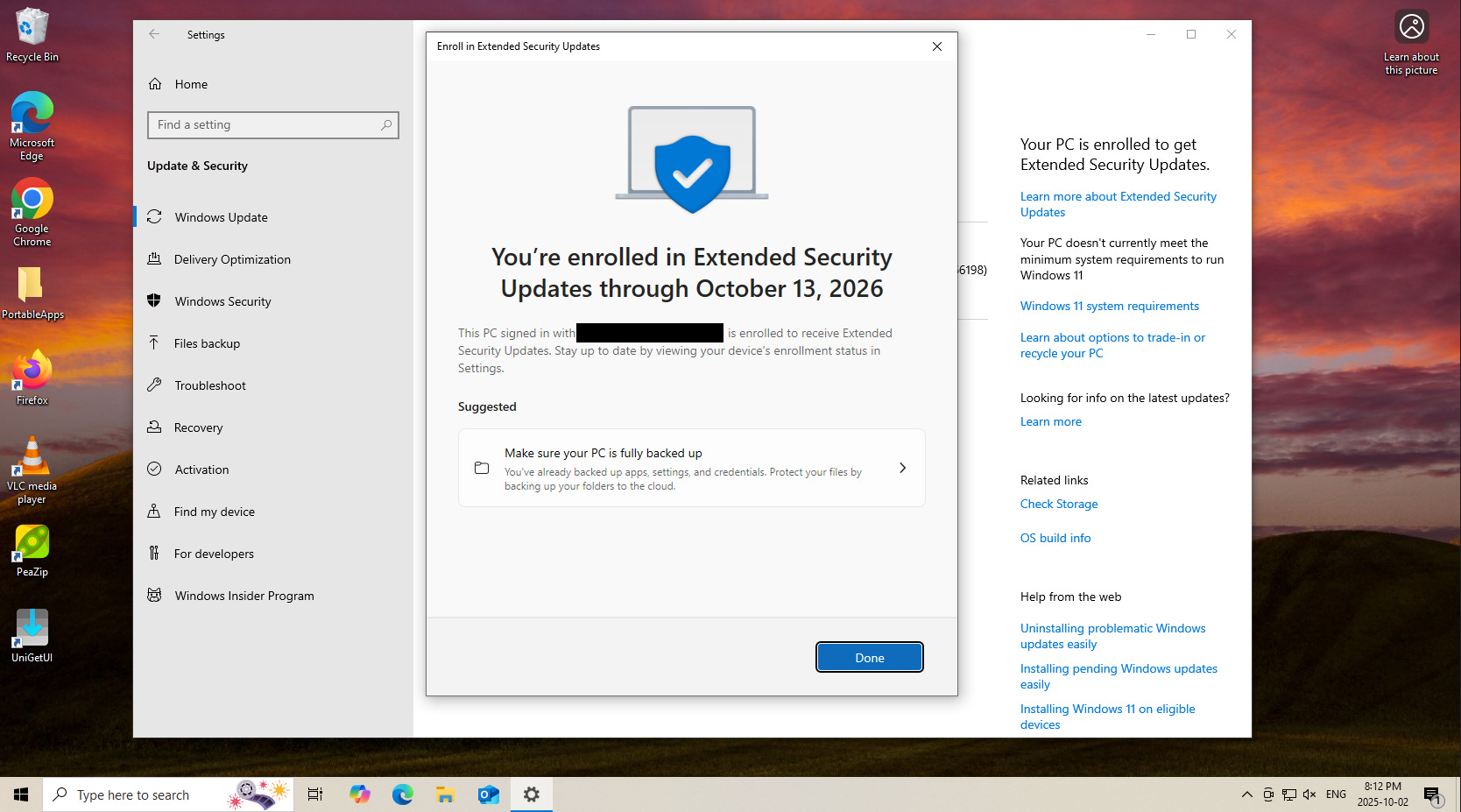This screenshot has height=812, width=1461.
Task: Click Learn more link under latest updates
Action: coord(1050,421)
